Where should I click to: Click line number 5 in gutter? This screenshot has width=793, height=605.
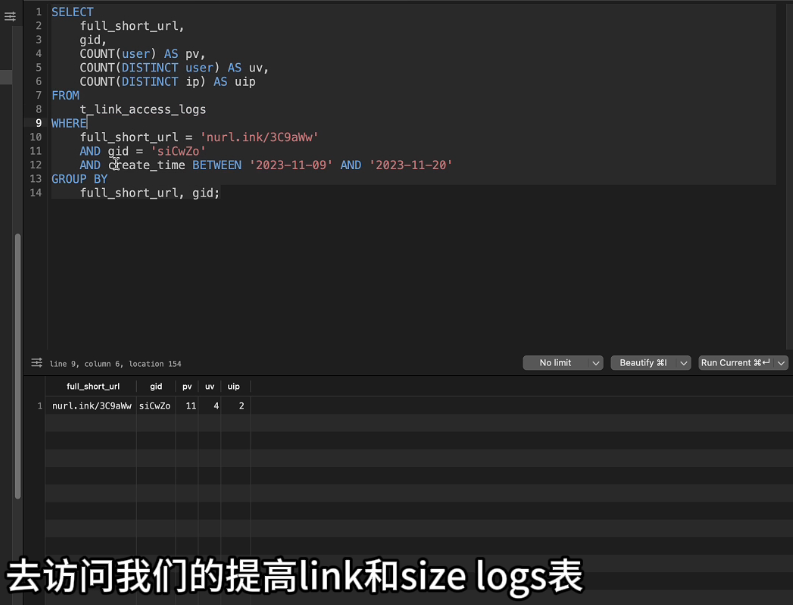(x=38, y=68)
